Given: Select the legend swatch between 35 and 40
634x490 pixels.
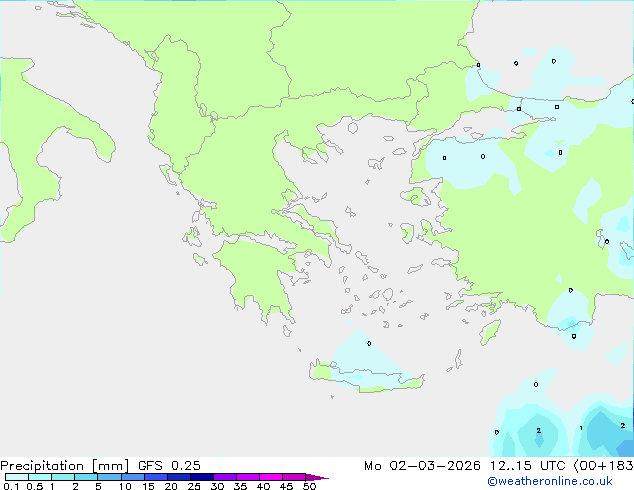Looking at the screenshot, I should tap(247, 477).
